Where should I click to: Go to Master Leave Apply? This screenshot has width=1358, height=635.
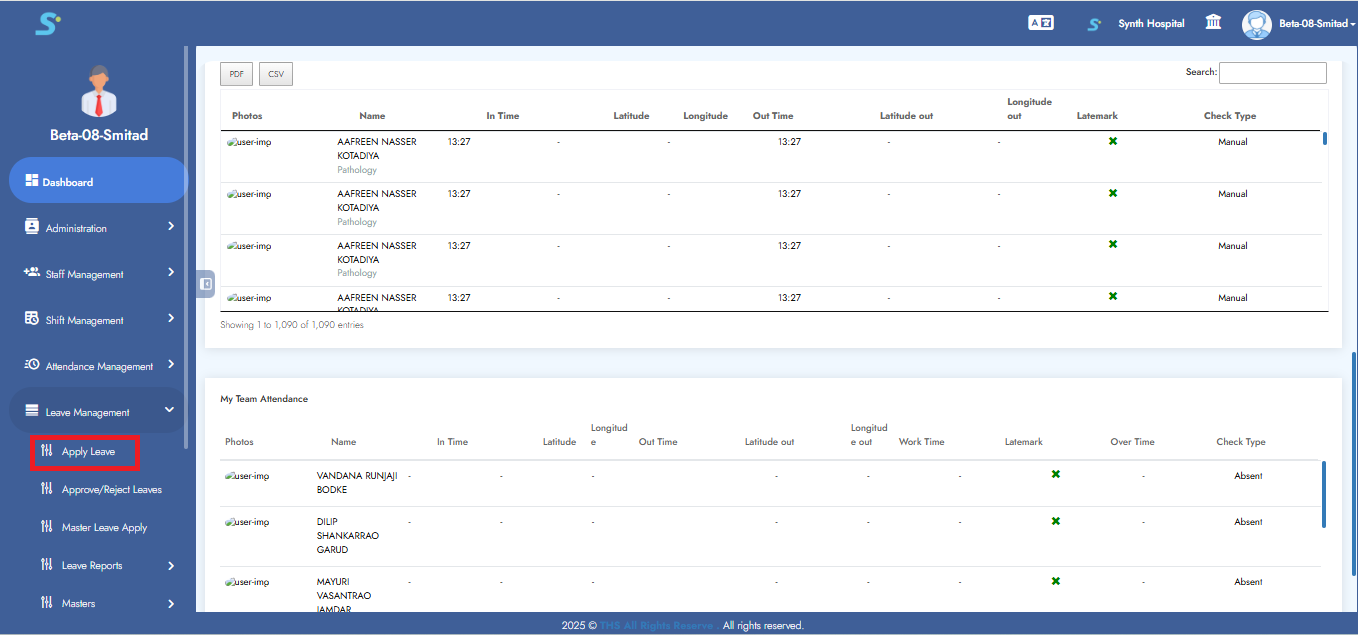tap(104, 528)
